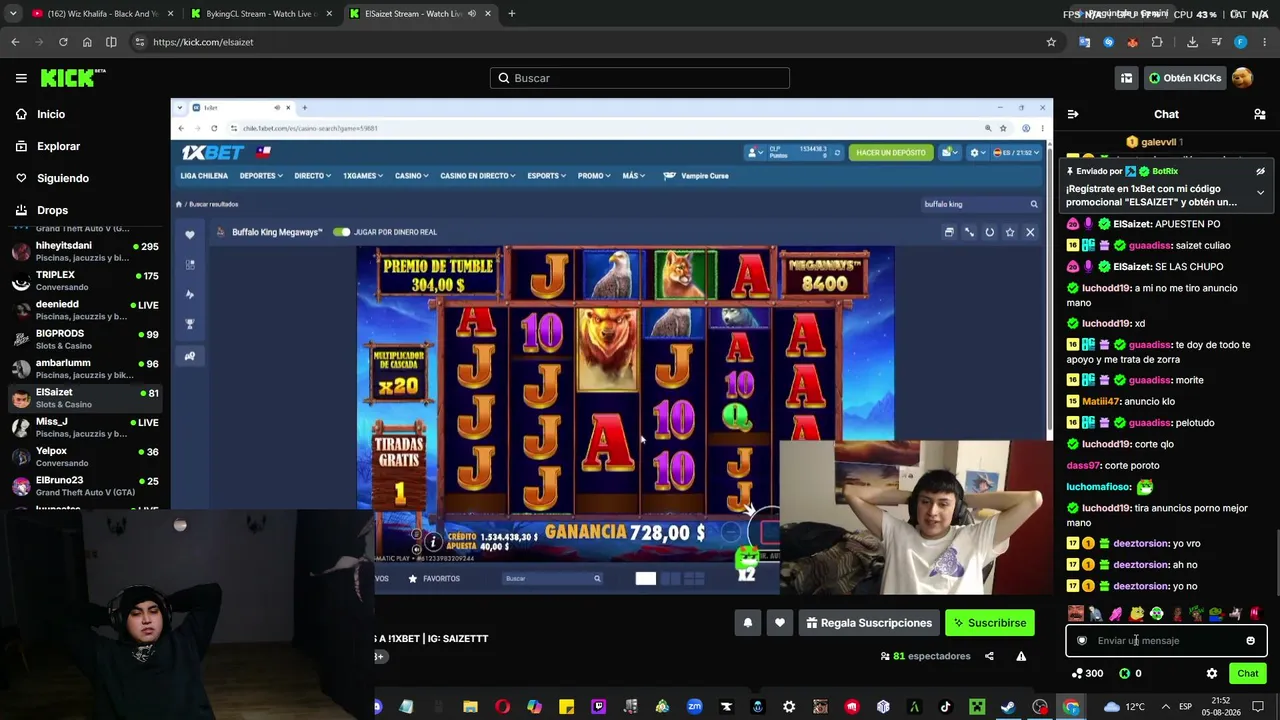This screenshot has height=720, width=1280.
Task: Expand the pinned 1xBet promo message
Action: [1260, 192]
